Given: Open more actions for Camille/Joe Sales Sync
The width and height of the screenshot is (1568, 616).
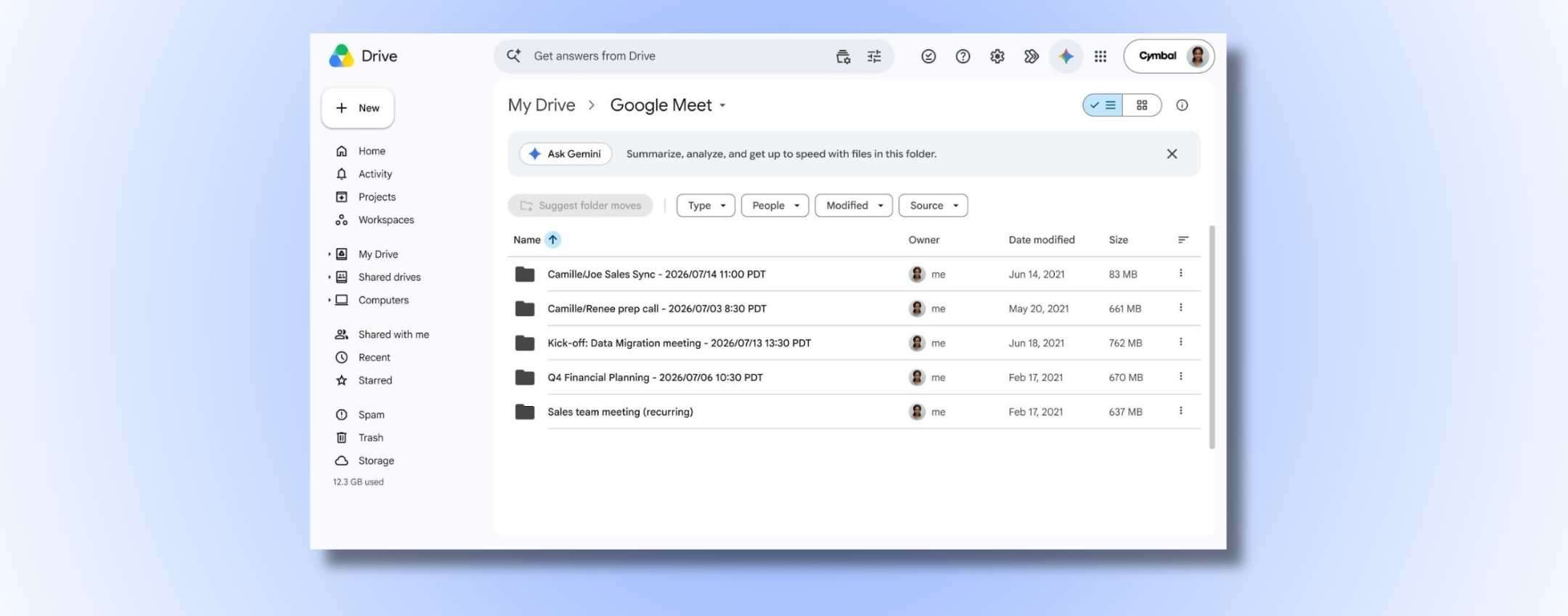Looking at the screenshot, I should tap(1181, 273).
